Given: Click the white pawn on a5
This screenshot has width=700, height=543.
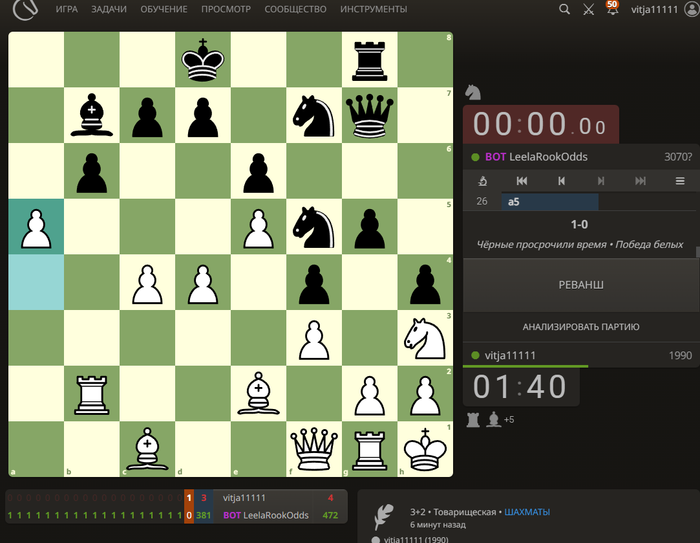Looking at the screenshot, I should 36,227.
